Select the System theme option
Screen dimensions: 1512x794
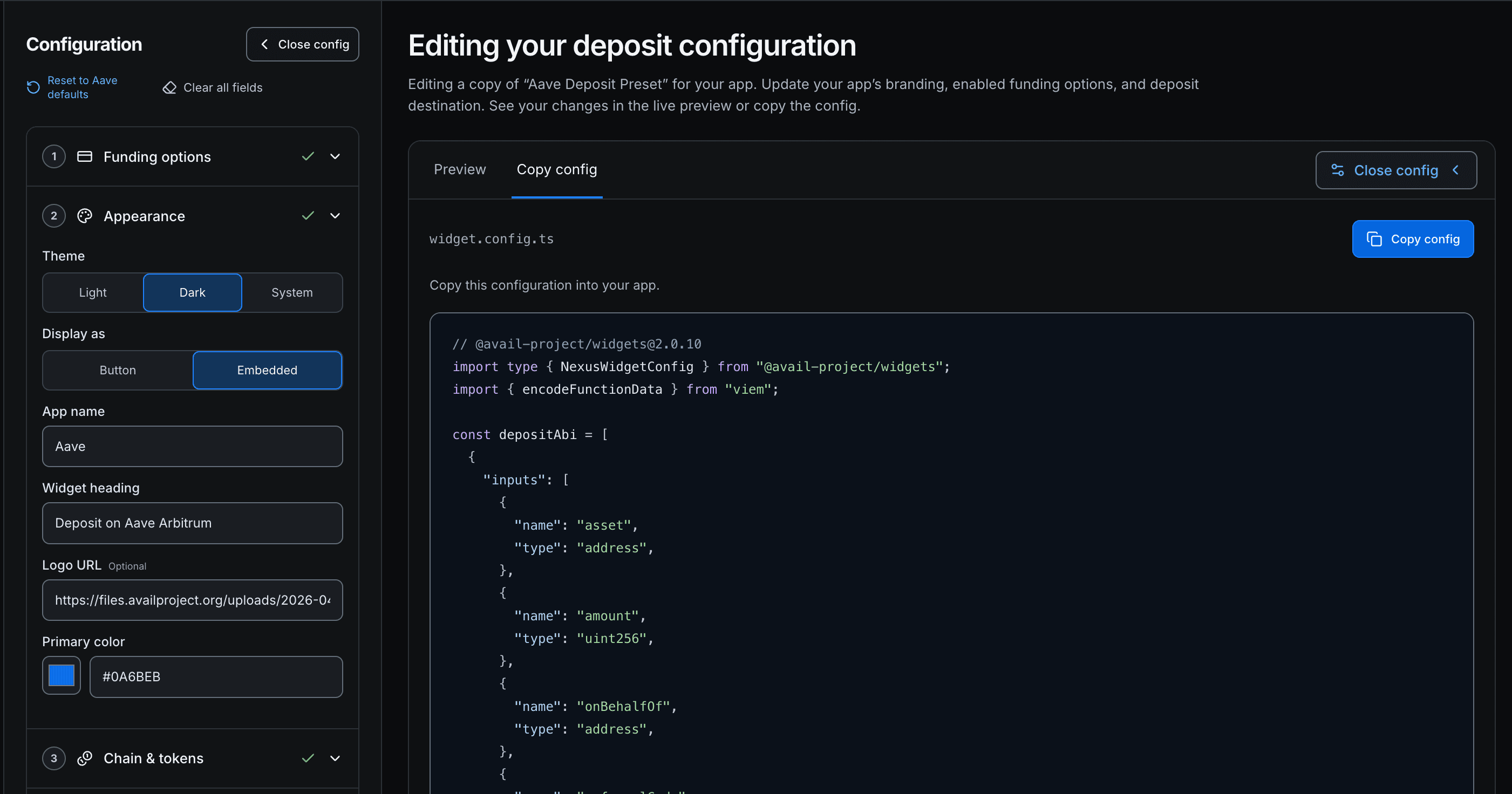tap(292, 292)
